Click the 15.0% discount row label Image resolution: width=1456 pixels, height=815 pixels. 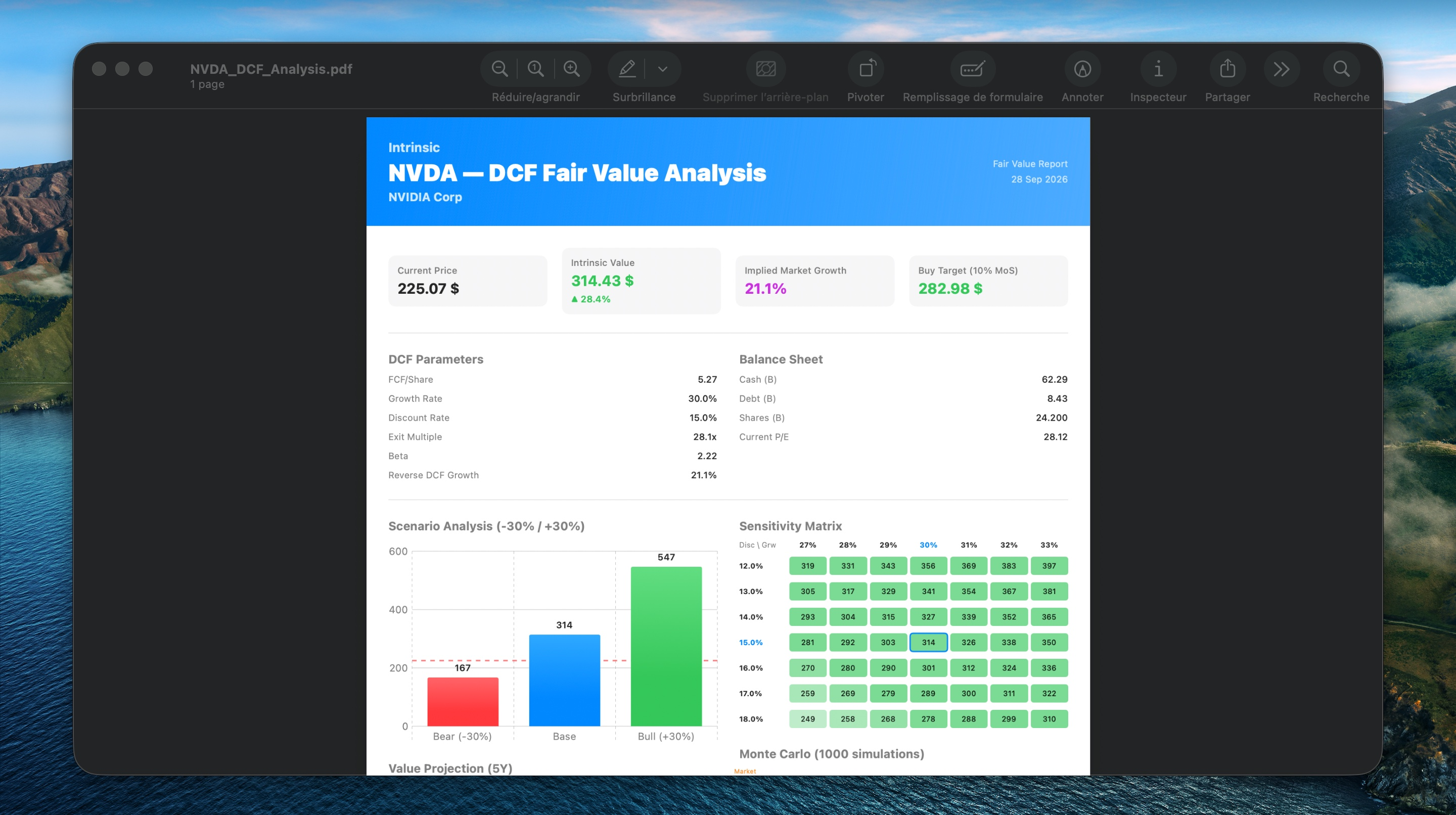[x=751, y=642]
